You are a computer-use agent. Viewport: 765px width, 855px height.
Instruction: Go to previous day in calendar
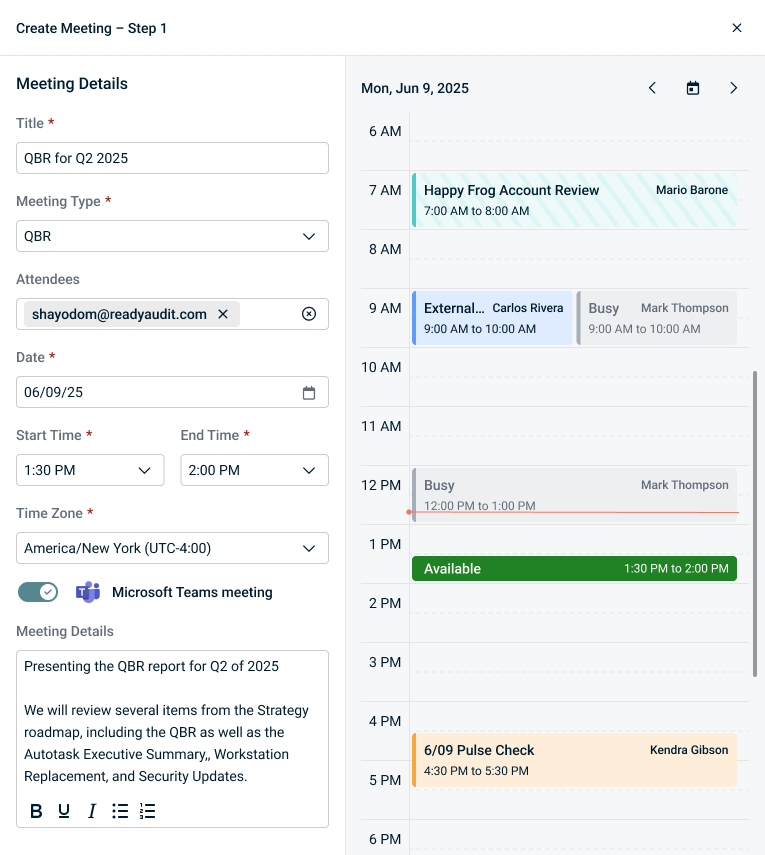[652, 88]
